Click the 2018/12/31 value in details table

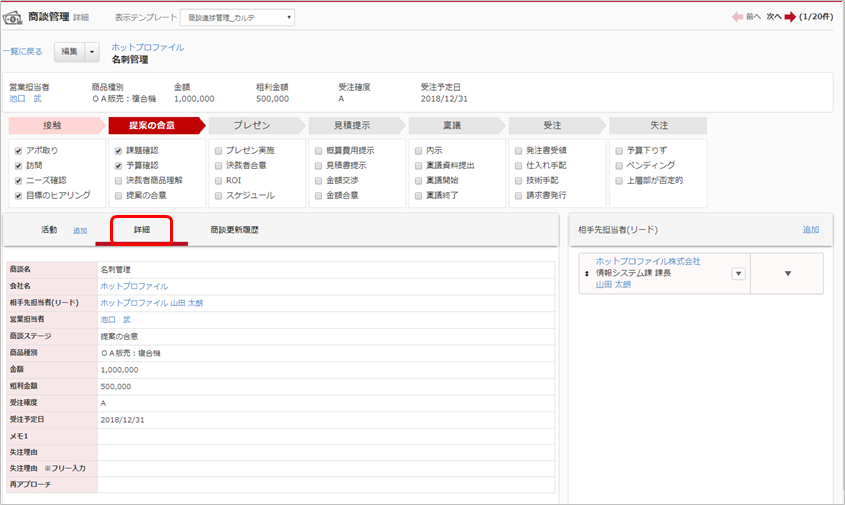122,420
